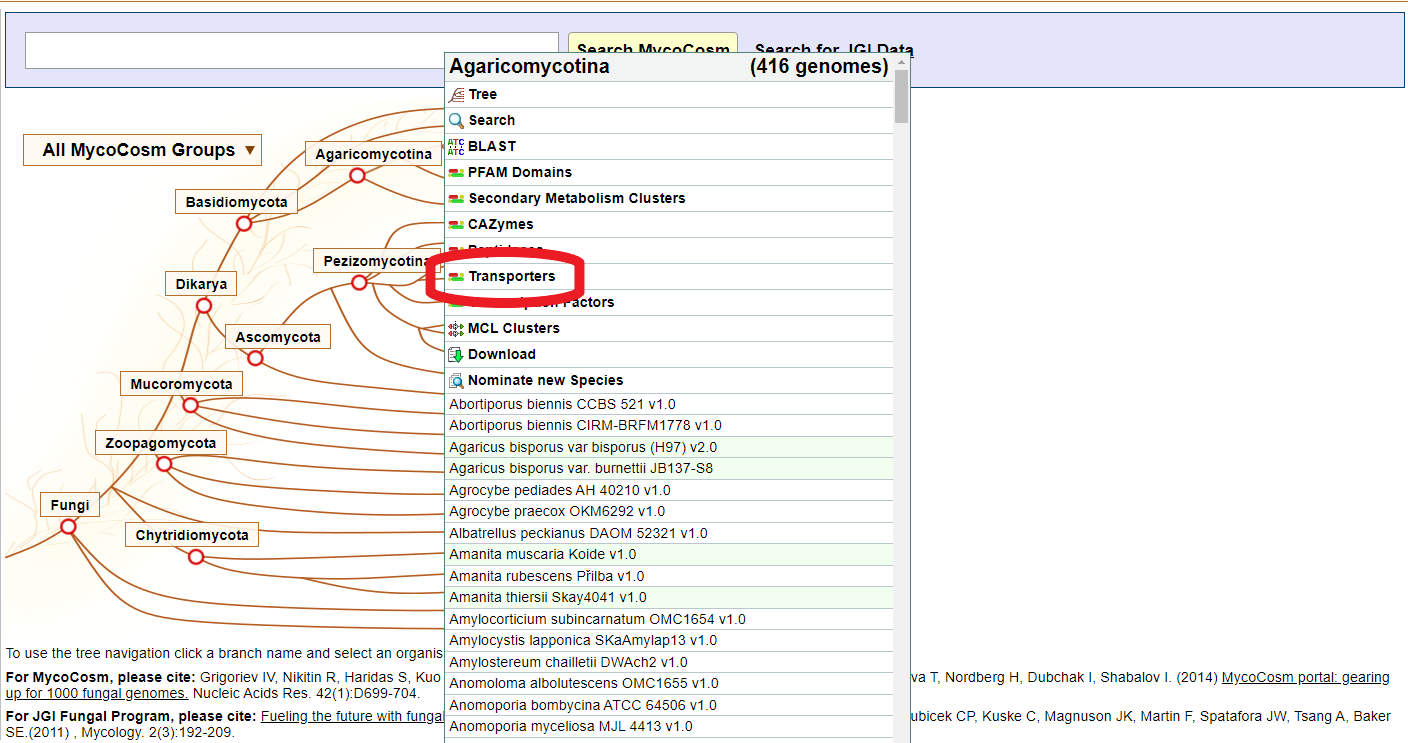Click the PFAM Domains icon
Viewport: 1408px width, 743px height.
click(x=456, y=172)
